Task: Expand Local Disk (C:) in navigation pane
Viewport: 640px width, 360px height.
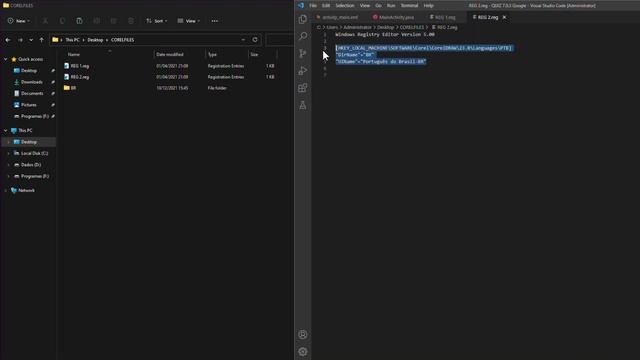Action: [x=9, y=153]
